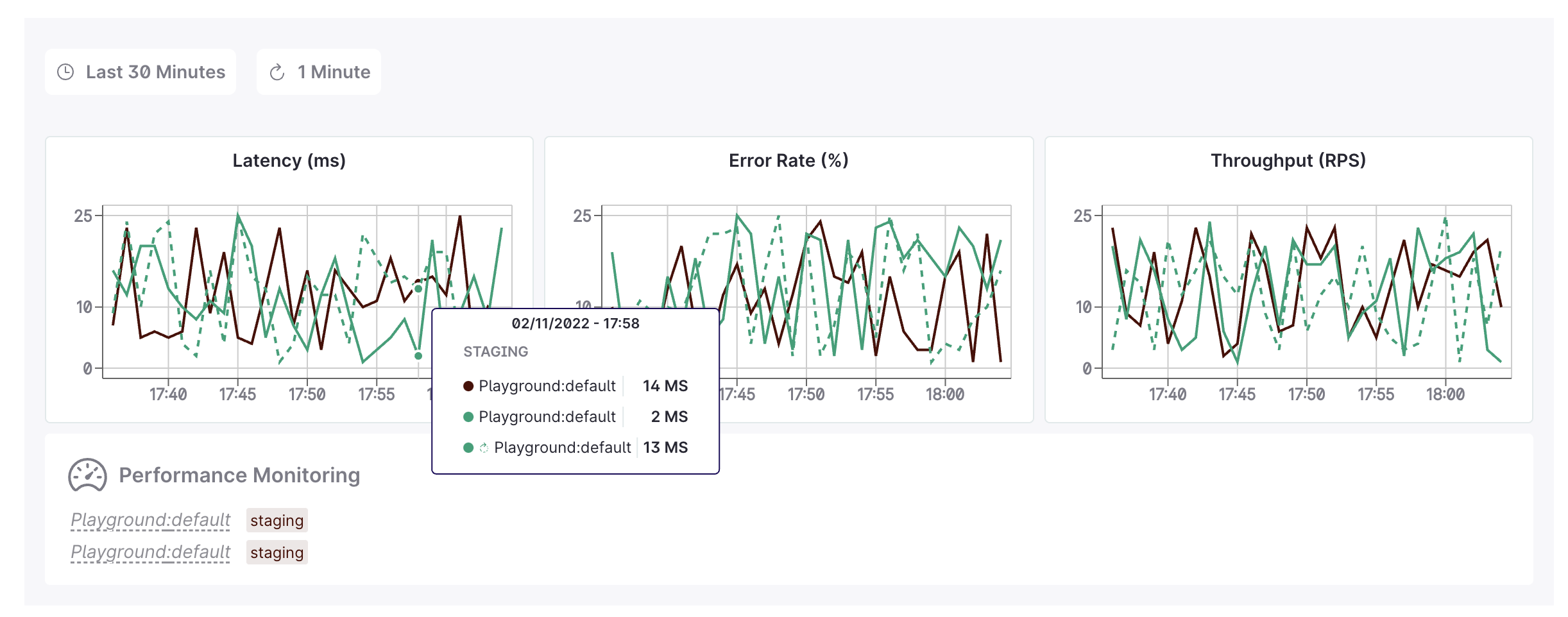Click the STAGING label in tooltip
The height and width of the screenshot is (617, 1568).
[x=496, y=351]
